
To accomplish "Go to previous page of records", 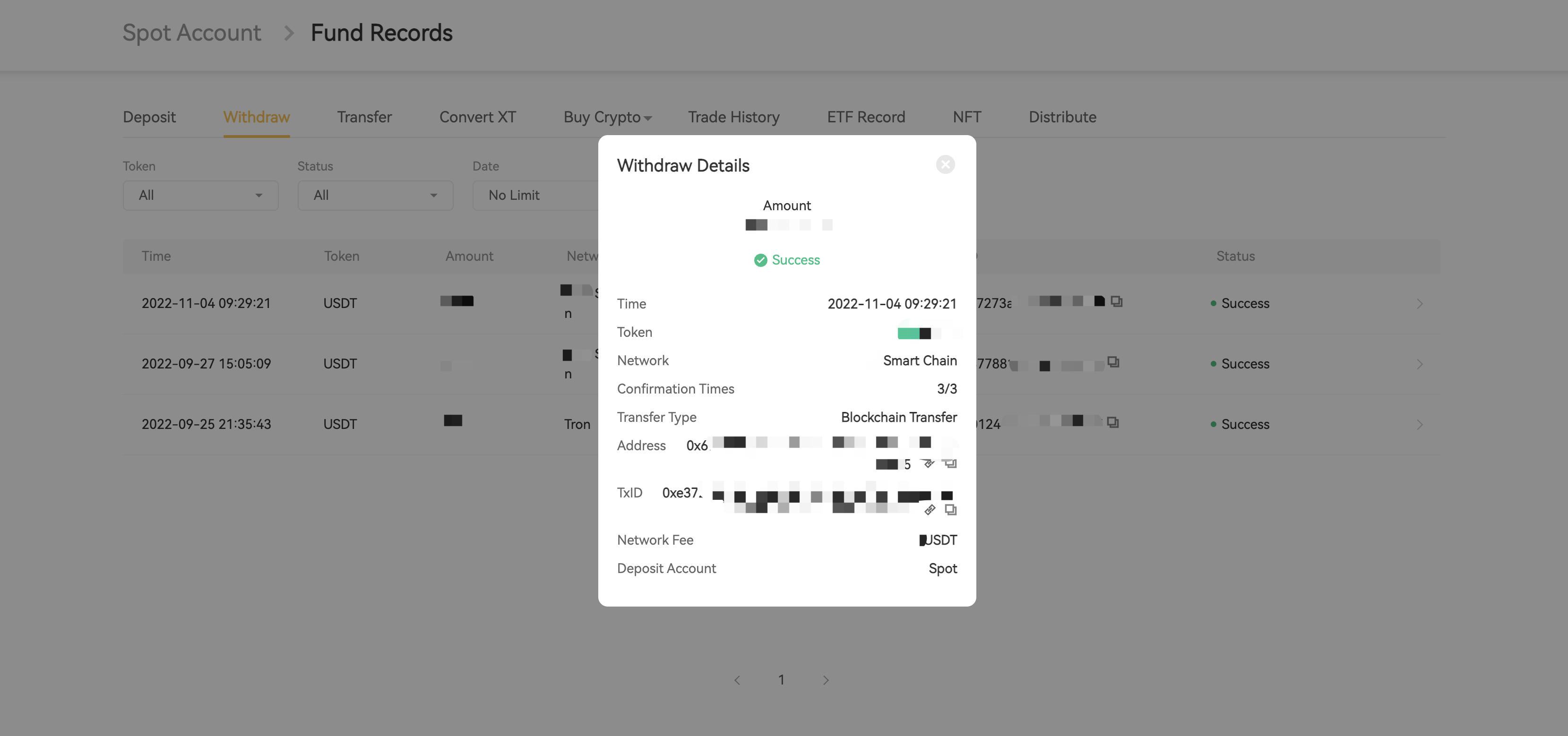I will [737, 680].
